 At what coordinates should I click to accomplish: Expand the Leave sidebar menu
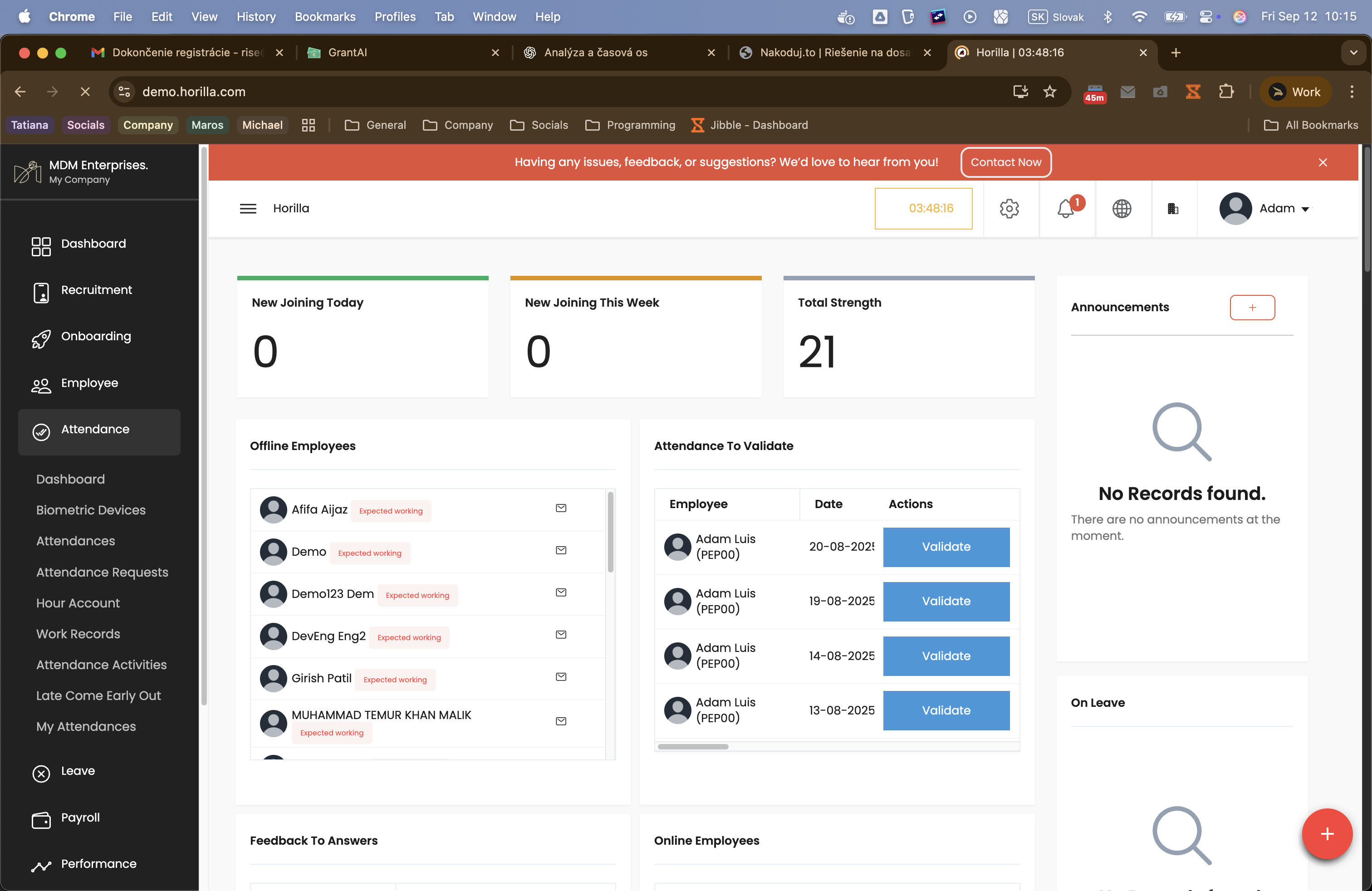tap(78, 771)
